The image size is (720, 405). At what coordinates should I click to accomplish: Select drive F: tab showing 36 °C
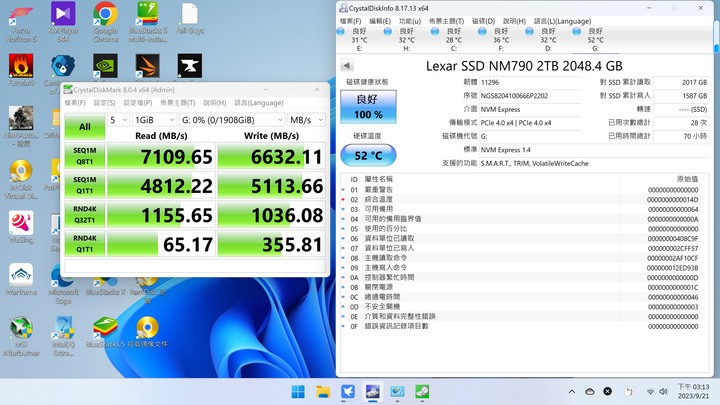(x=501, y=39)
